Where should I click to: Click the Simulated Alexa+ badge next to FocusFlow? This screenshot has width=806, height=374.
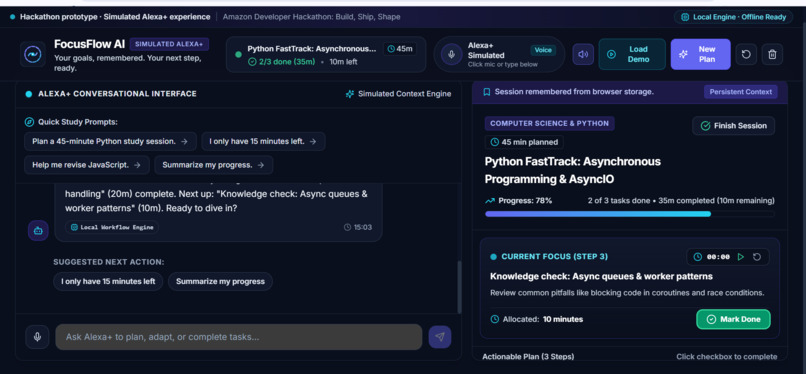[169, 44]
